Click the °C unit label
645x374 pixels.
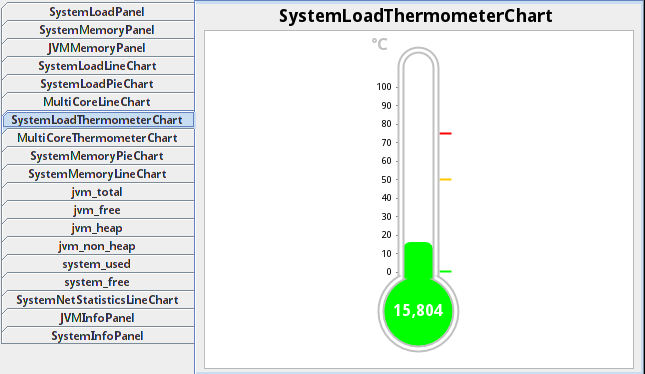click(x=379, y=44)
